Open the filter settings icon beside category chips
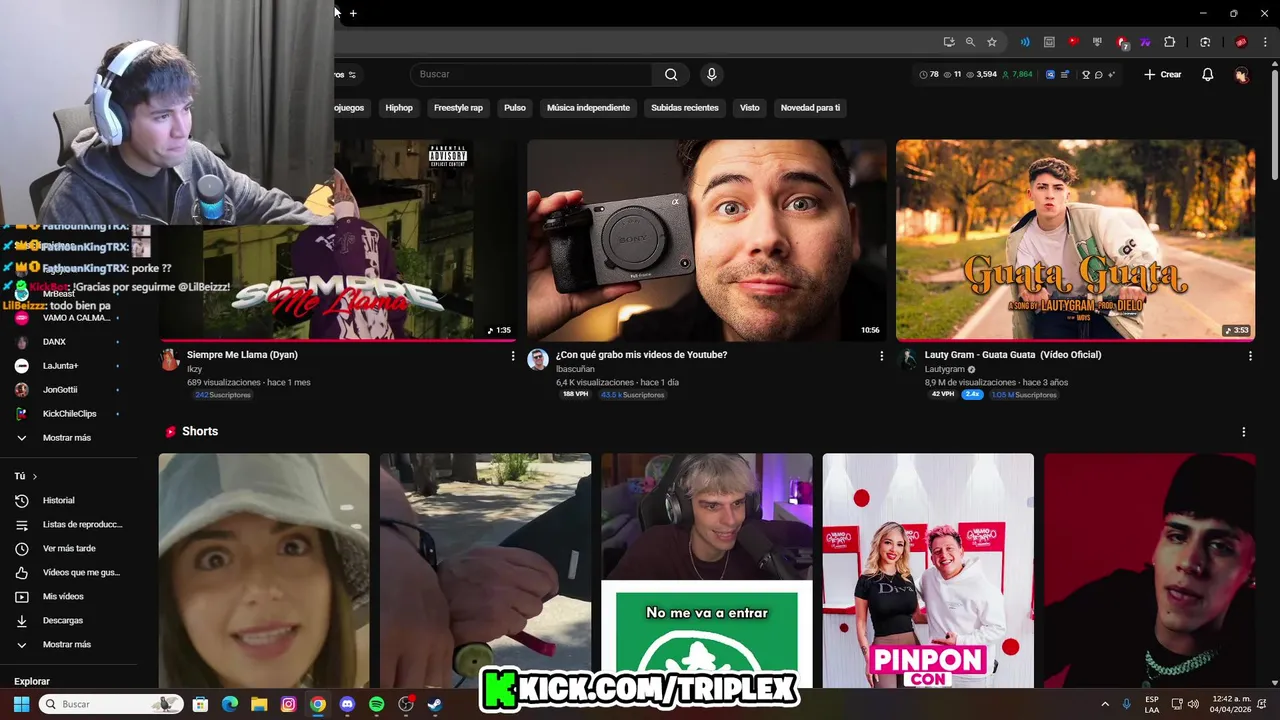Viewport: 1280px width, 720px height. pos(352,75)
